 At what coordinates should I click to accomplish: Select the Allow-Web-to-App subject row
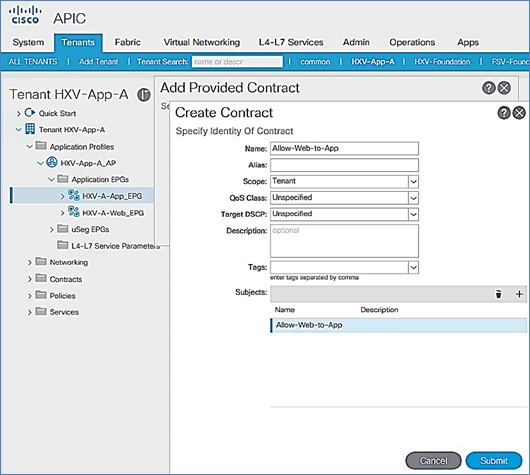click(x=399, y=325)
